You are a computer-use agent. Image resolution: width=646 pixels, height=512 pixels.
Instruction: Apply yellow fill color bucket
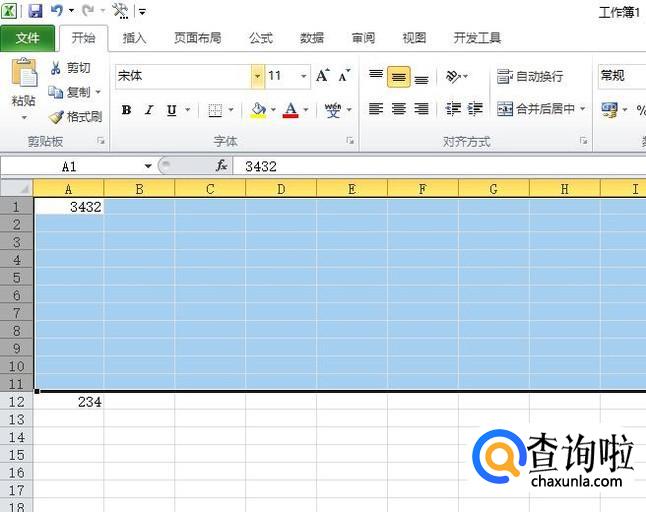[x=258, y=110]
